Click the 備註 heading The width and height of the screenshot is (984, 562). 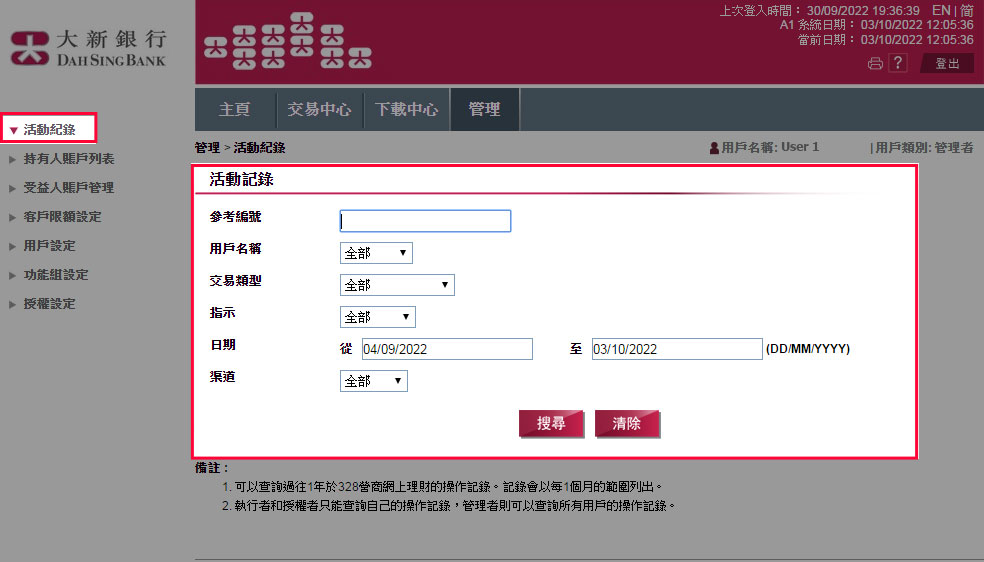(x=211, y=468)
